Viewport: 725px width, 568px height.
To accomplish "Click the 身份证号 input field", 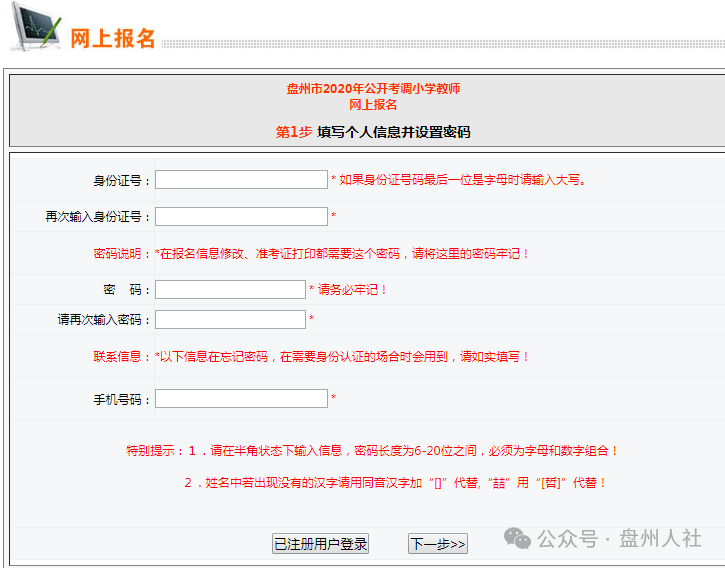I will point(241,180).
